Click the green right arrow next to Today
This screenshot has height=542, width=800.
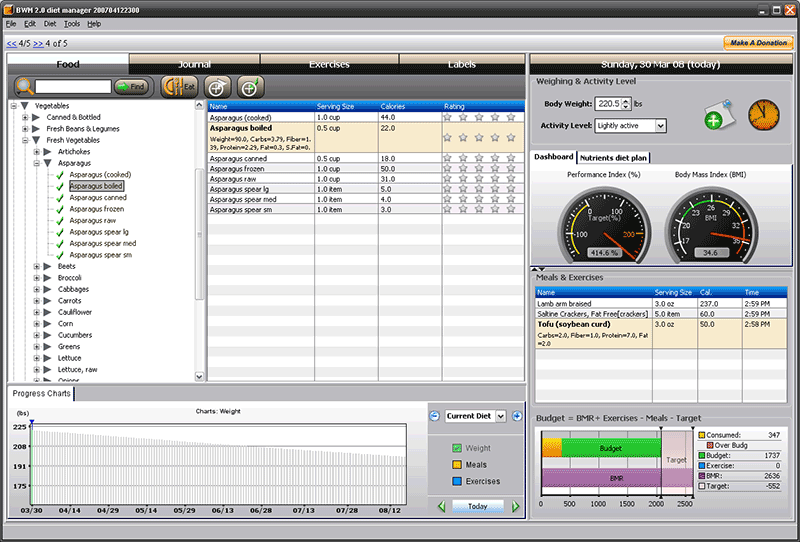pos(516,506)
